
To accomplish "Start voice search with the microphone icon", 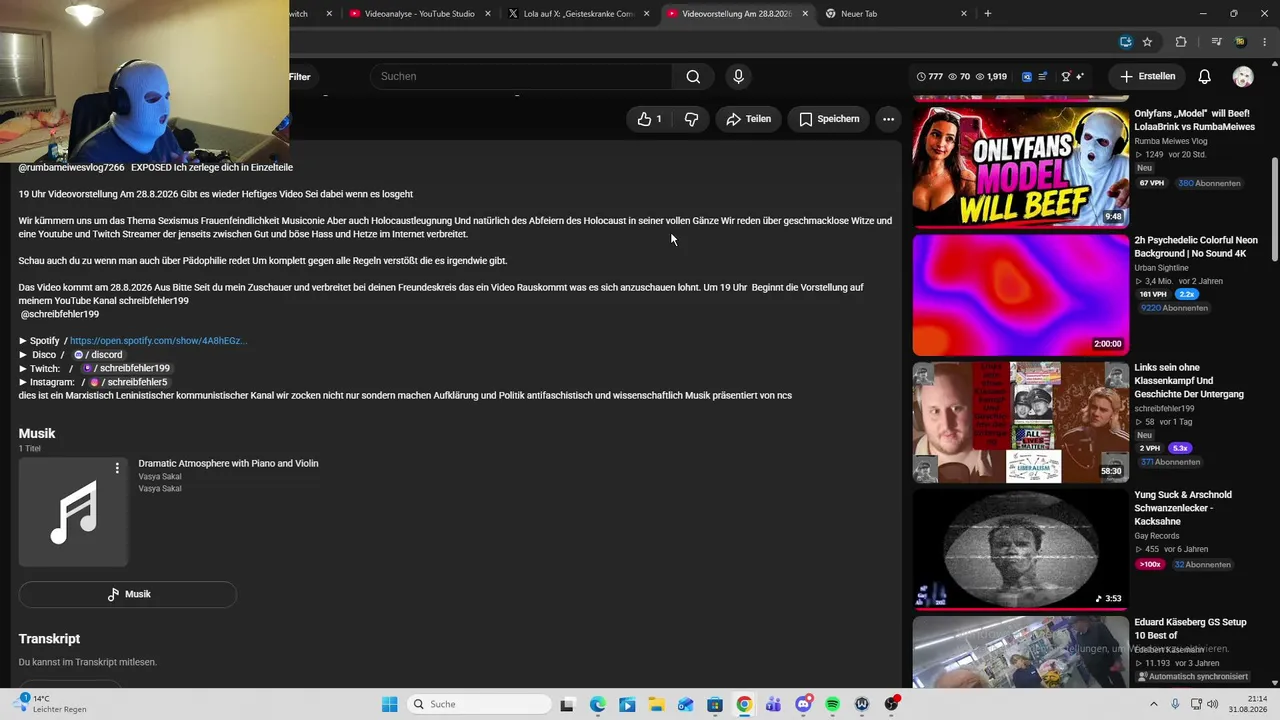I will pos(738,77).
